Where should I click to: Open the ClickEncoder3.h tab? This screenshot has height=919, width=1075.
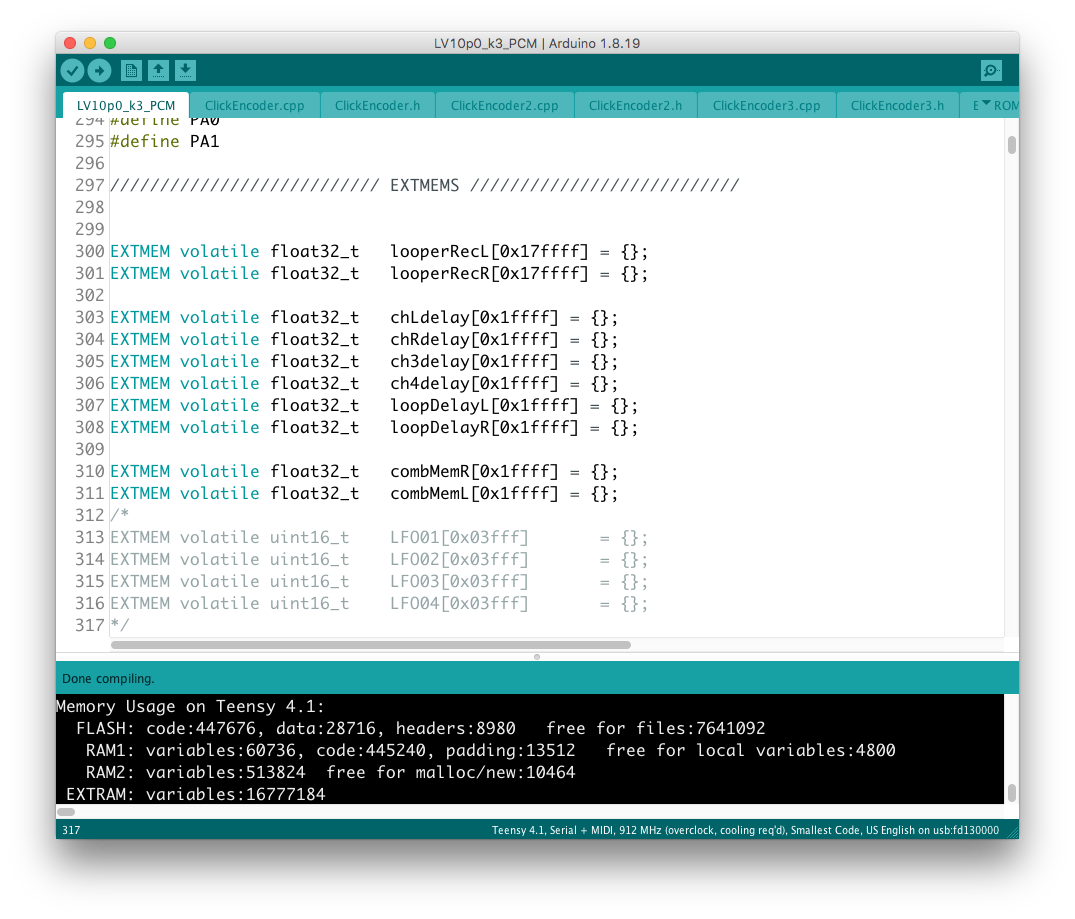tap(897, 106)
